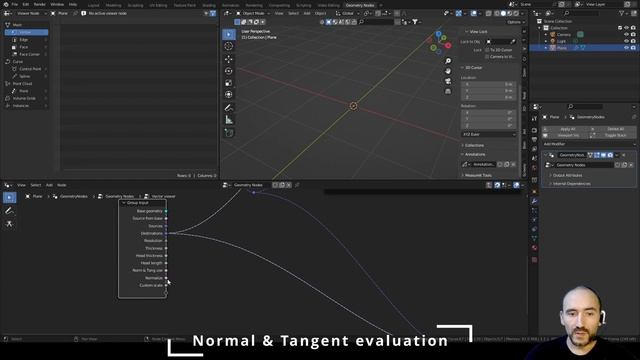
Task: Click the Apply All modifiers button
Action: (565, 129)
